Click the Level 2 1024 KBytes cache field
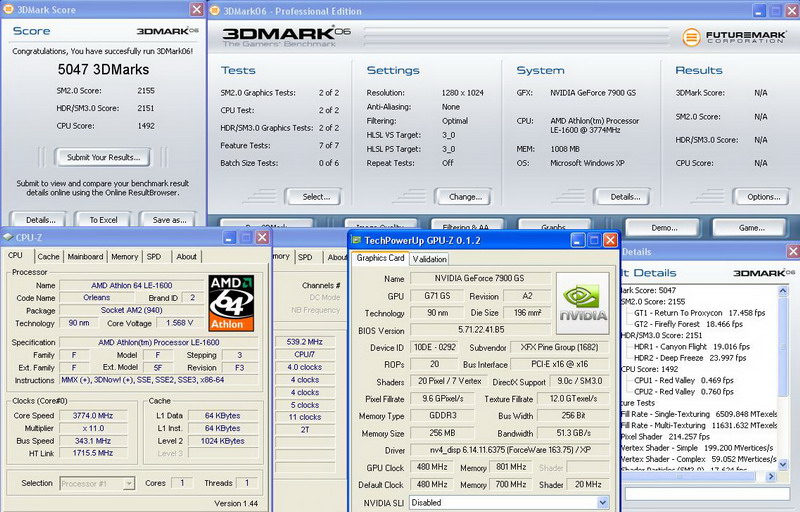The height and width of the screenshot is (512, 800). pyautogui.click(x=222, y=441)
